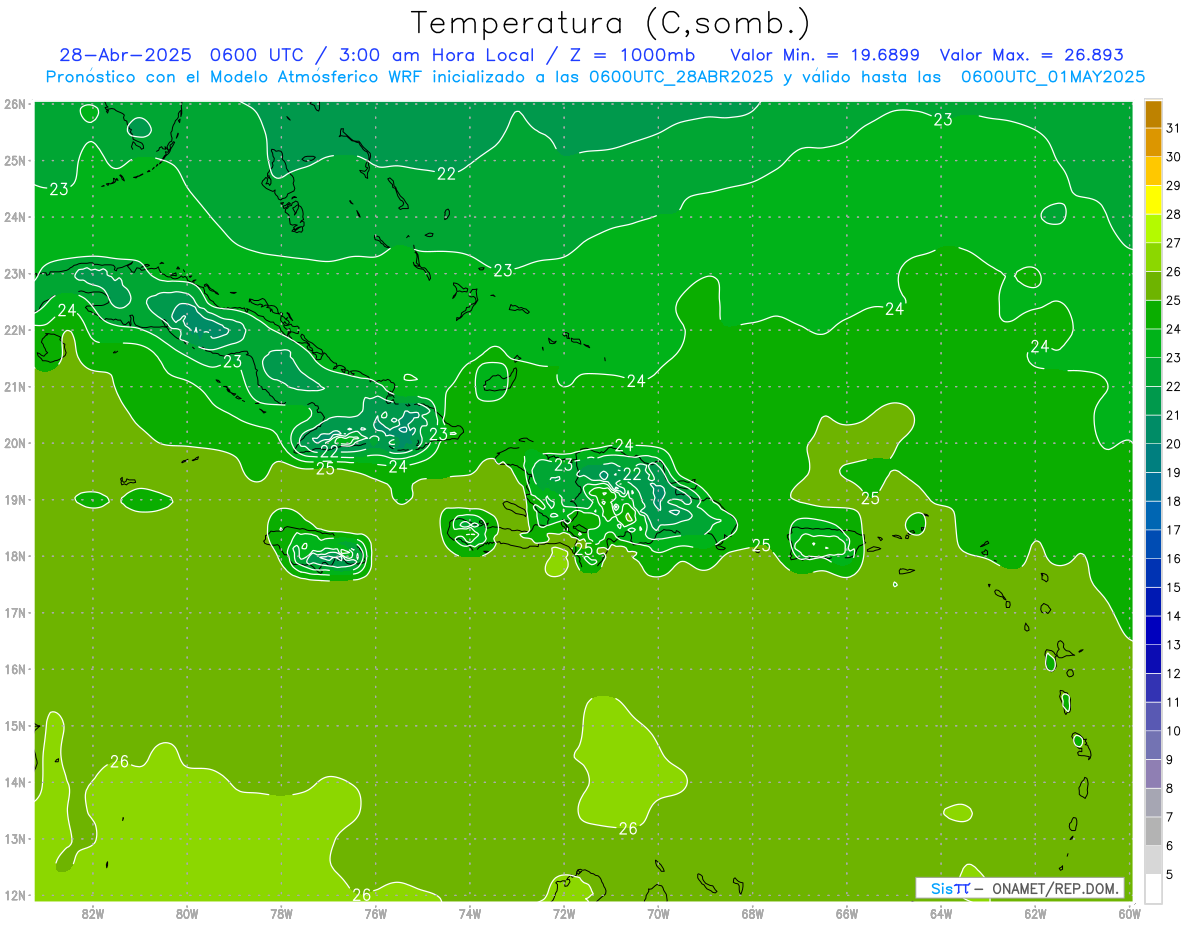Pick the white swatch below 5 on scale
1200x927 pixels.
coord(1154,888)
